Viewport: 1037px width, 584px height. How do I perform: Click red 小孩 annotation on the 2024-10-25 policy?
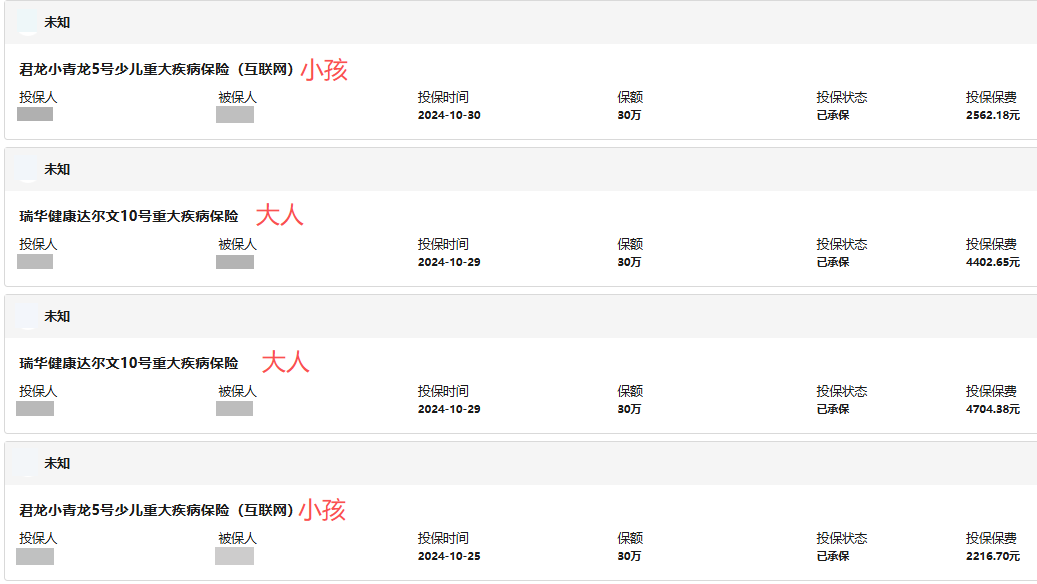point(323,510)
